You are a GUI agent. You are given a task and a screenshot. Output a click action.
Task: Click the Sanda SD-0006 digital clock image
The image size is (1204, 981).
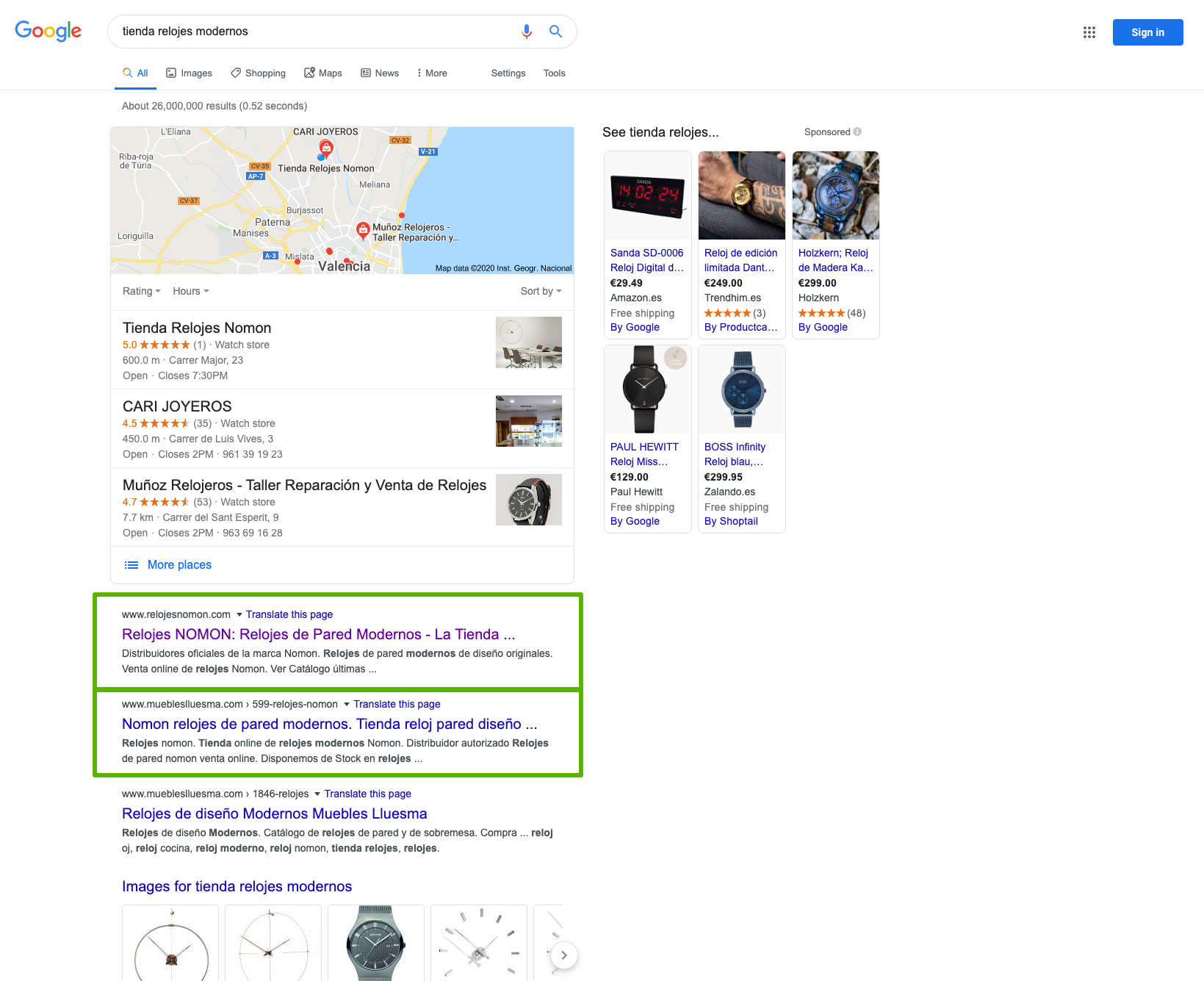pos(648,195)
